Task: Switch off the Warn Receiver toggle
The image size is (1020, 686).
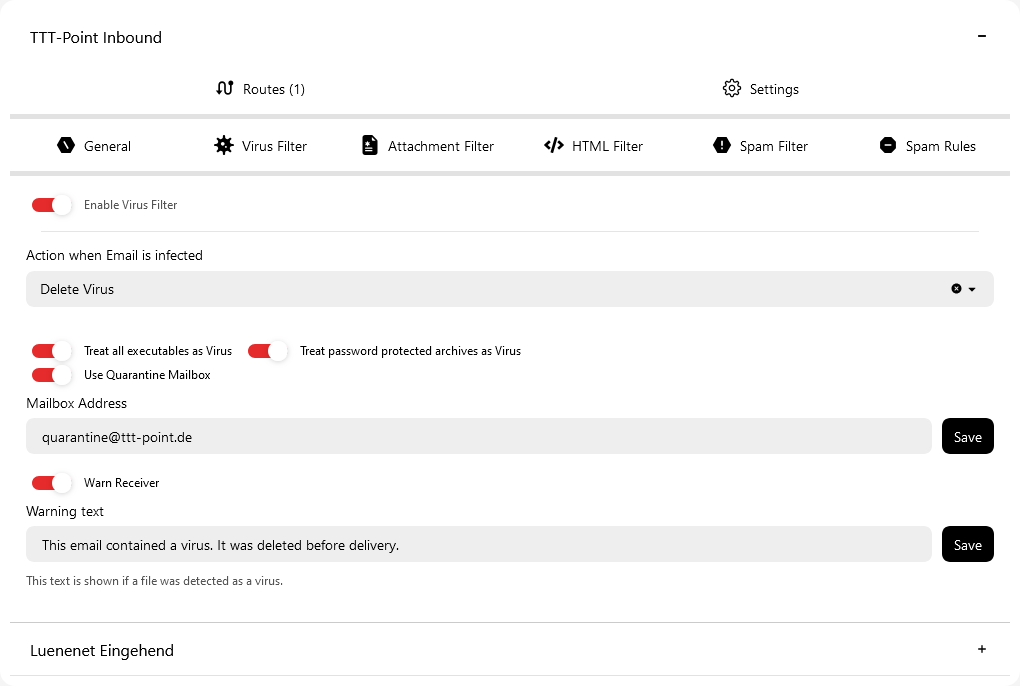Action: 52,483
